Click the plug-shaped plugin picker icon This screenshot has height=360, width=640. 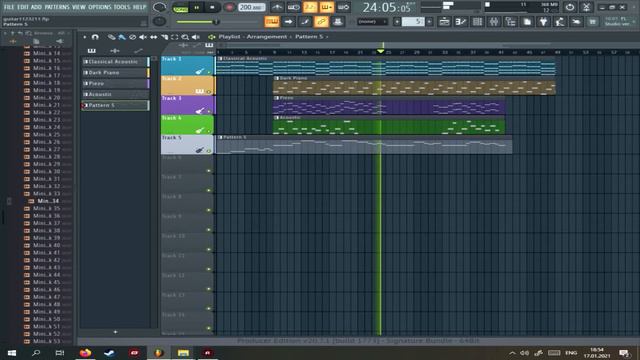(x=543, y=22)
